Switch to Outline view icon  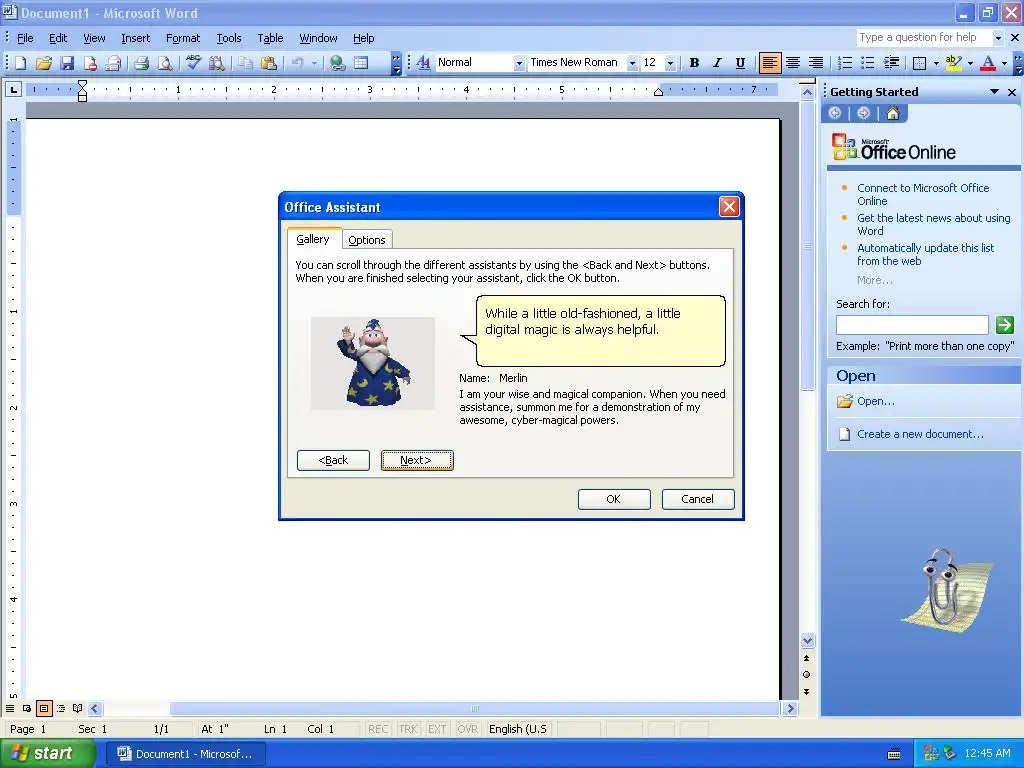[x=61, y=709]
